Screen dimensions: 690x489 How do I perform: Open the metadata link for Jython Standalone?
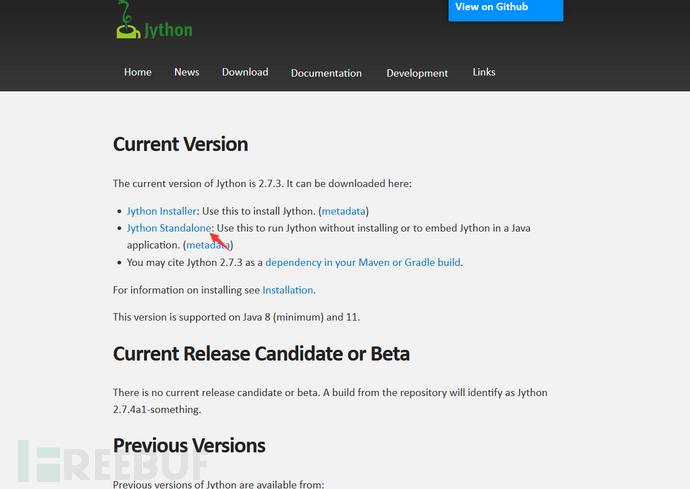(208, 245)
